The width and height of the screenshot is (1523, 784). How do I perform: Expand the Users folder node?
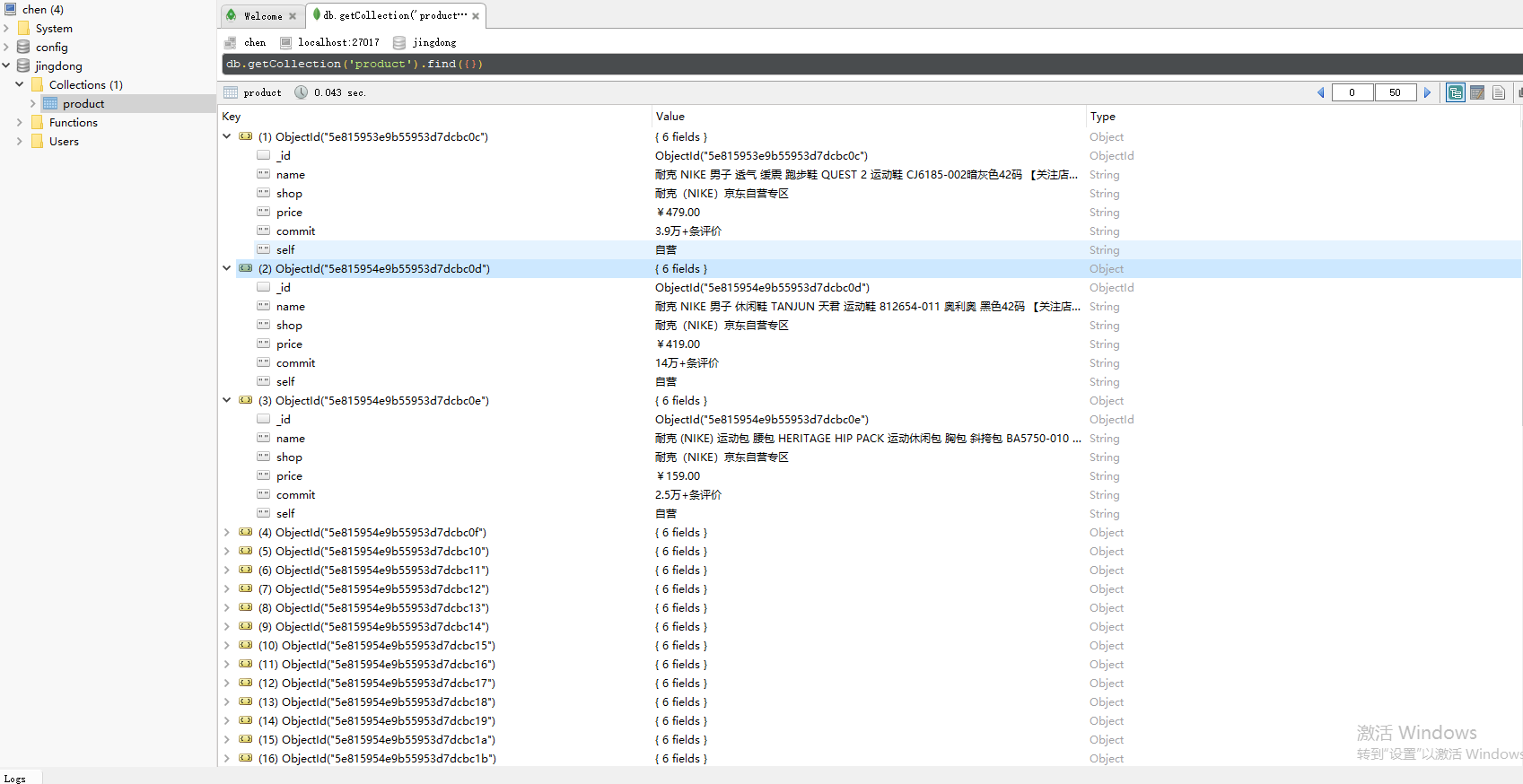point(20,141)
